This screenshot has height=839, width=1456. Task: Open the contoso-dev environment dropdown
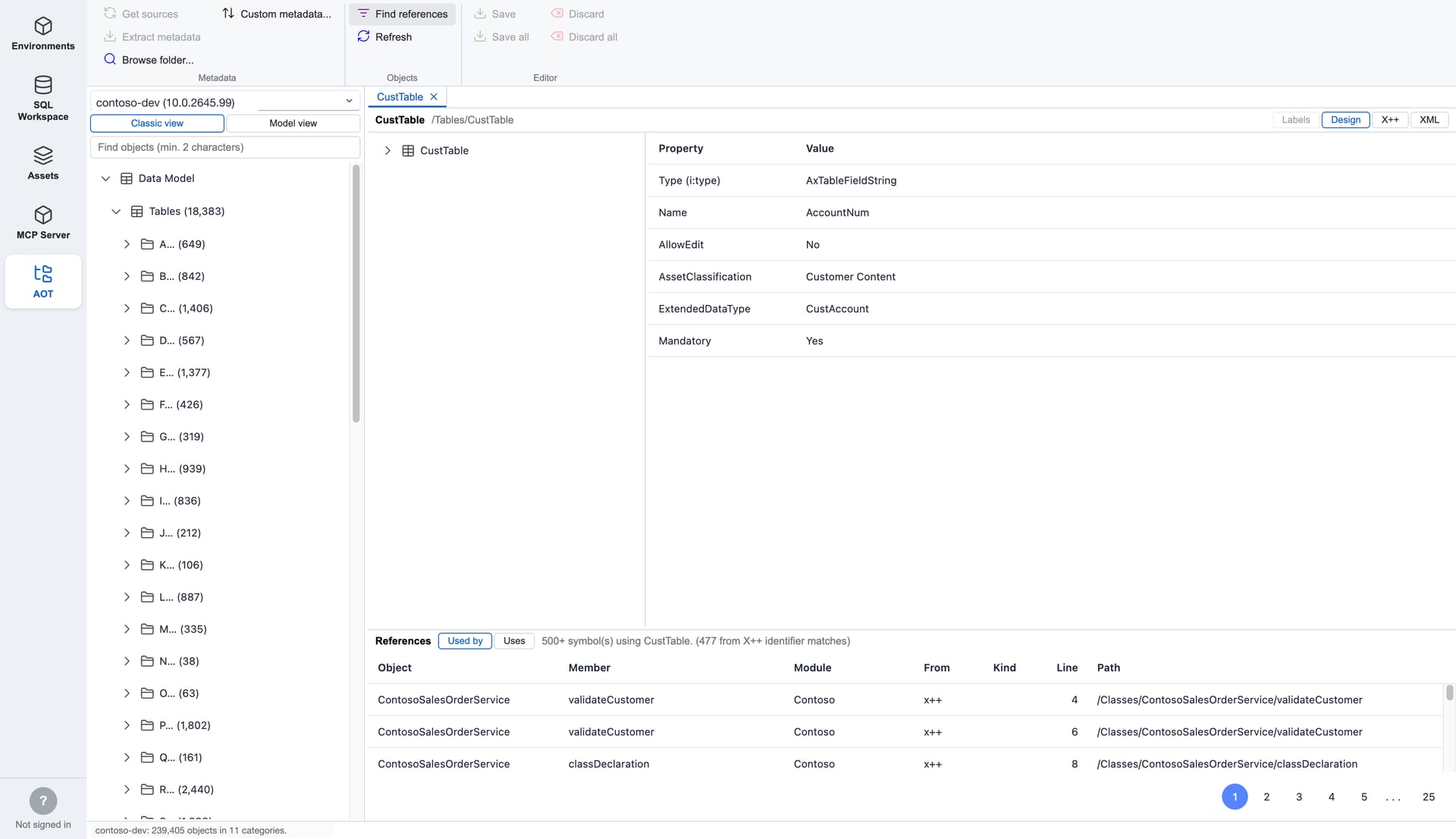click(x=224, y=102)
